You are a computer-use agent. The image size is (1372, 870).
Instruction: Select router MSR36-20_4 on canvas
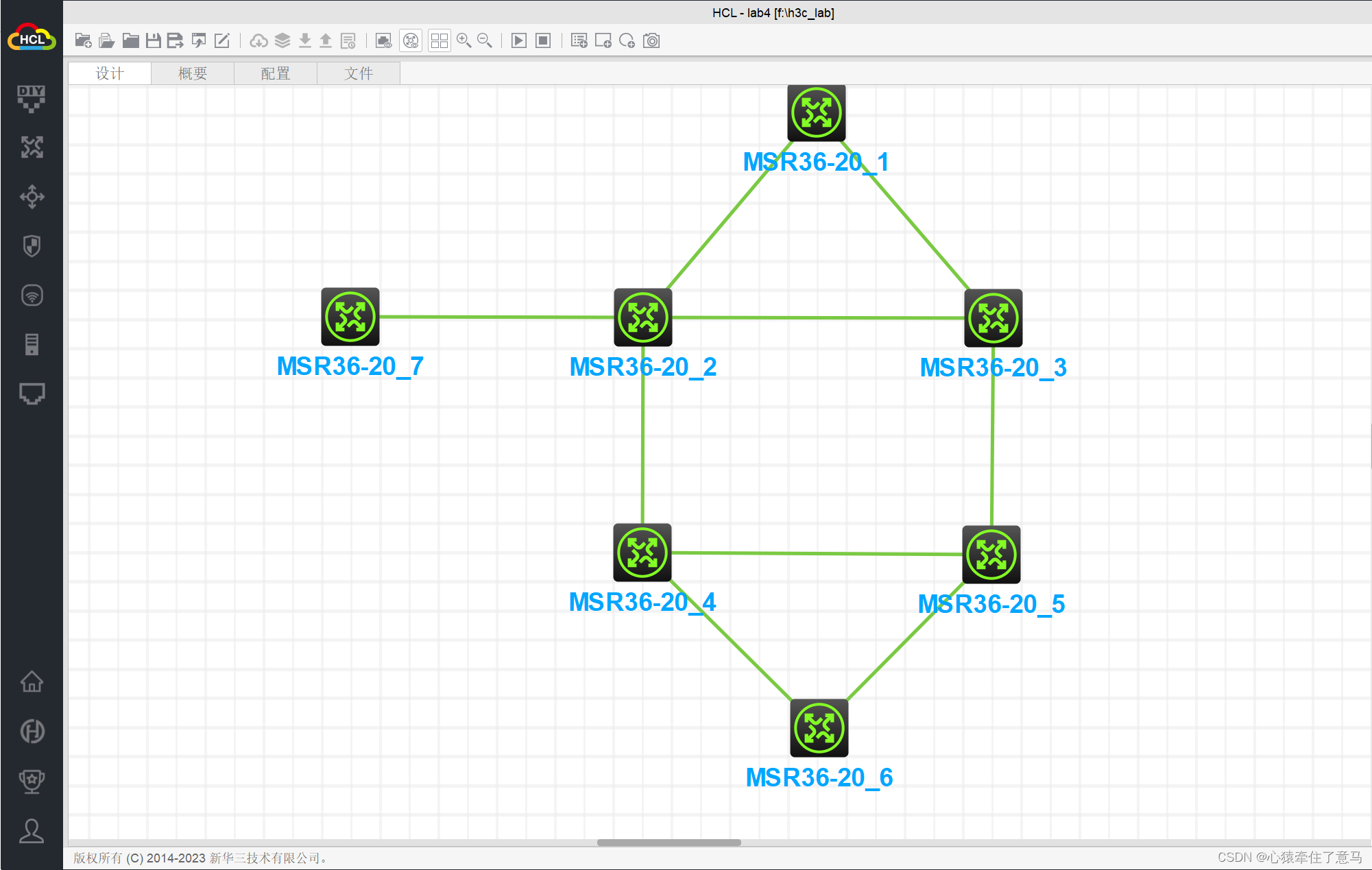coord(642,553)
